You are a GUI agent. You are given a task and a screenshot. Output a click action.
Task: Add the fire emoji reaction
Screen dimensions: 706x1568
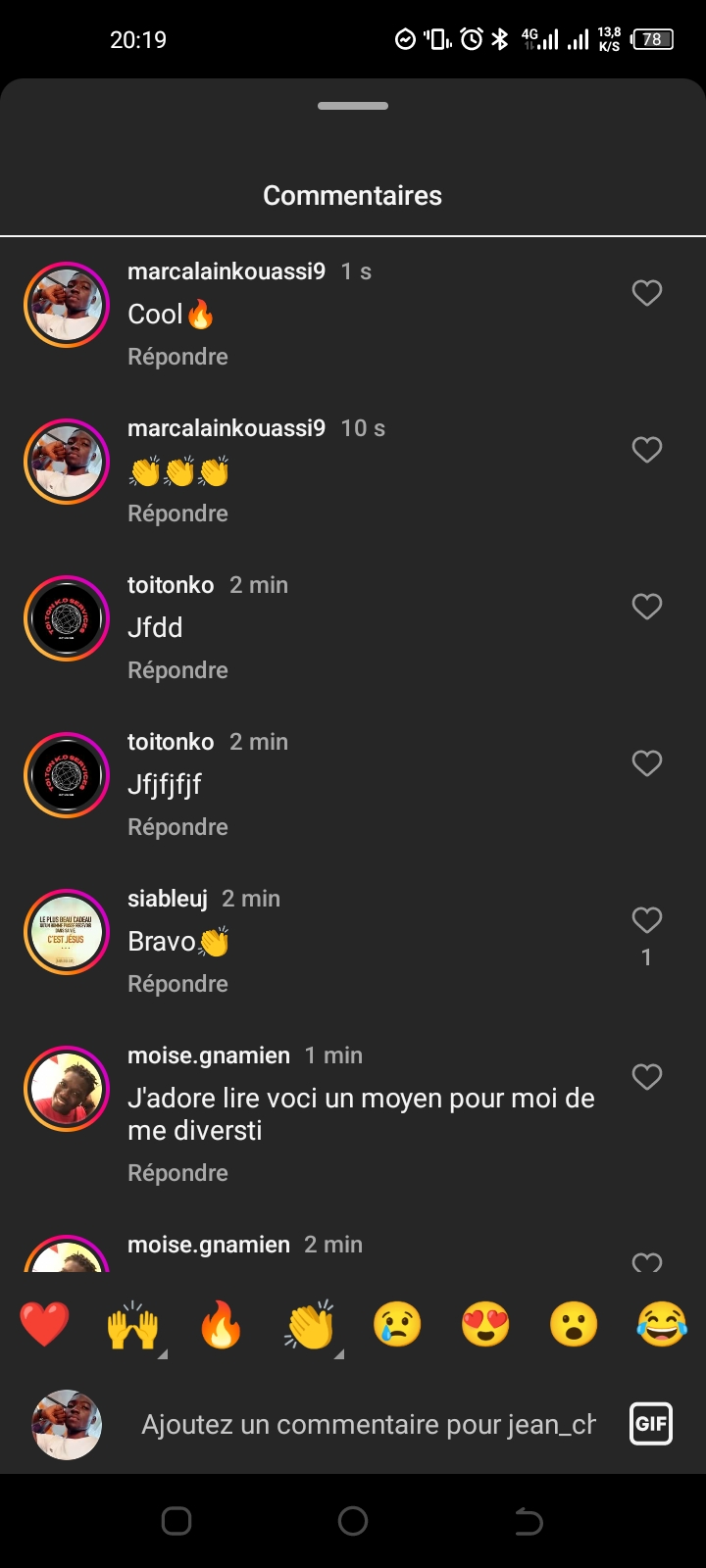pyautogui.click(x=221, y=1325)
